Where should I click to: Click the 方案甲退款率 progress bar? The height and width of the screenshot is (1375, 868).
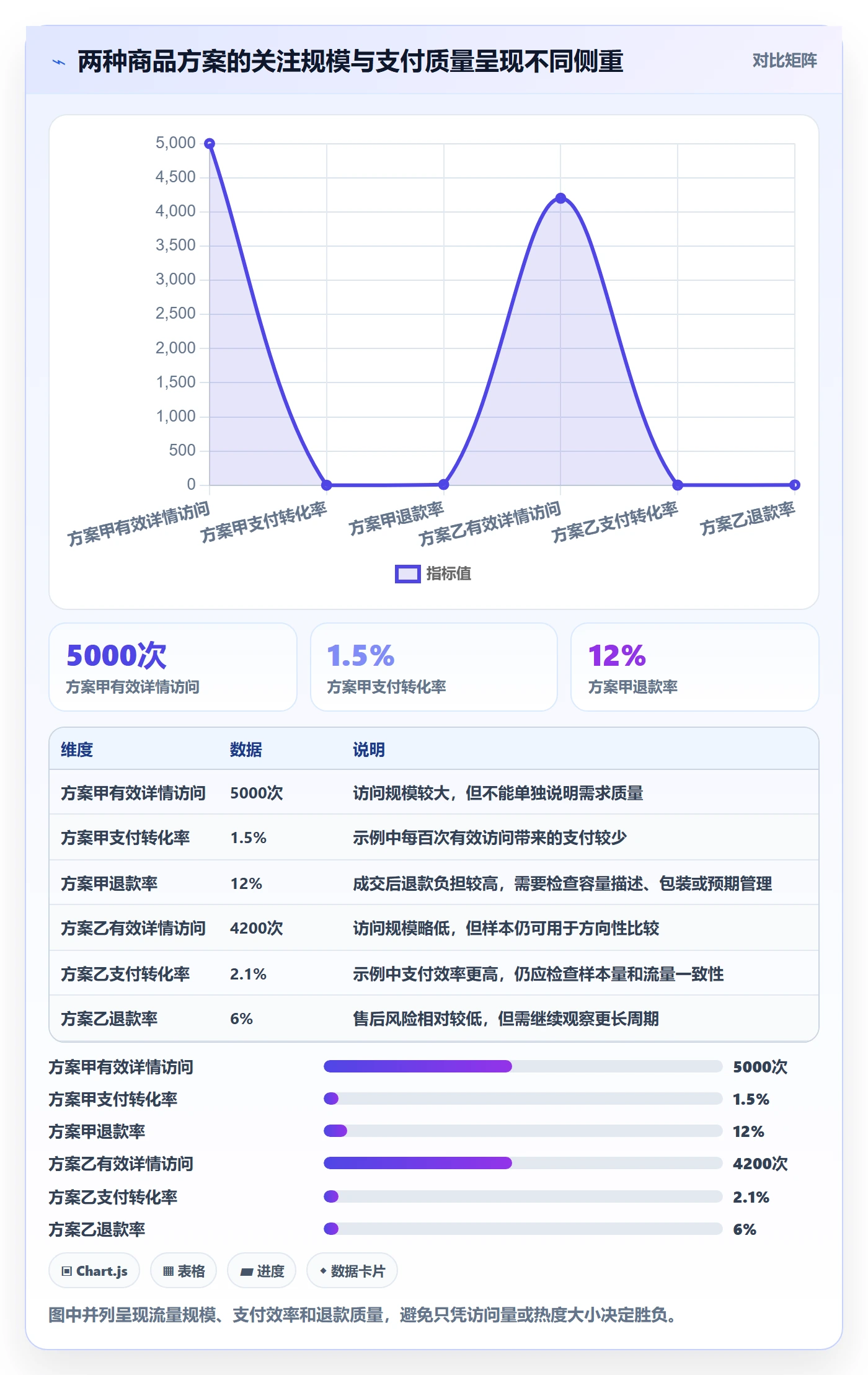(523, 1131)
